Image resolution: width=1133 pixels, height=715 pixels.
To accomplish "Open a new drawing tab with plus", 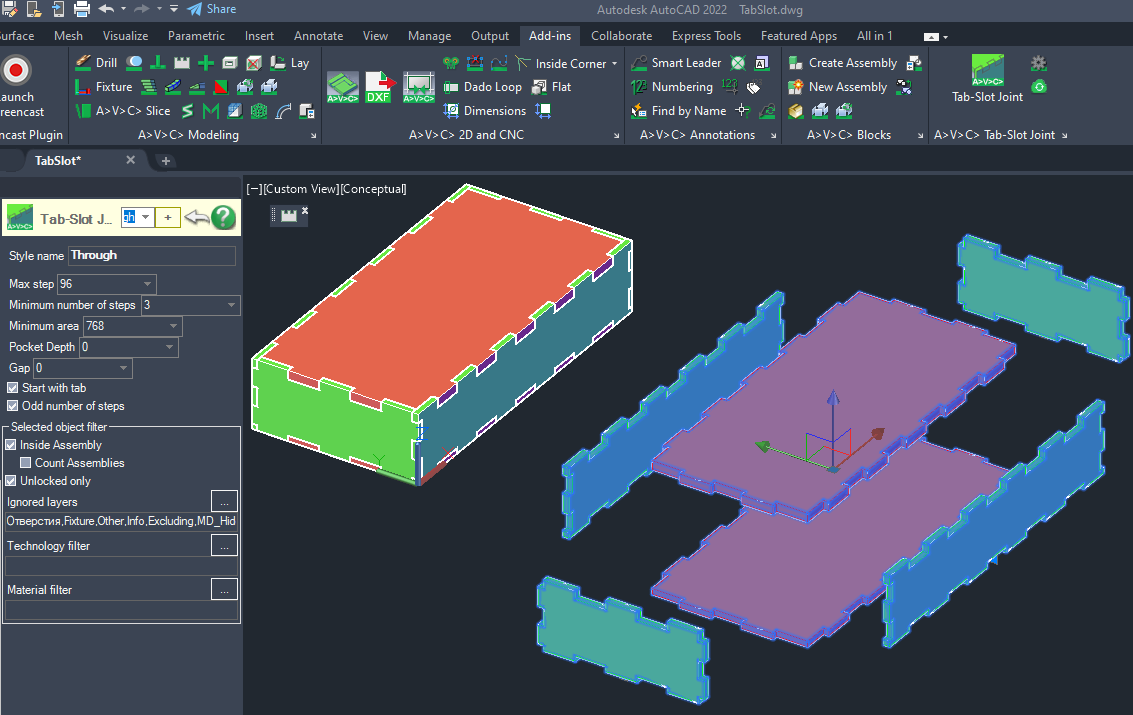I will click(165, 161).
